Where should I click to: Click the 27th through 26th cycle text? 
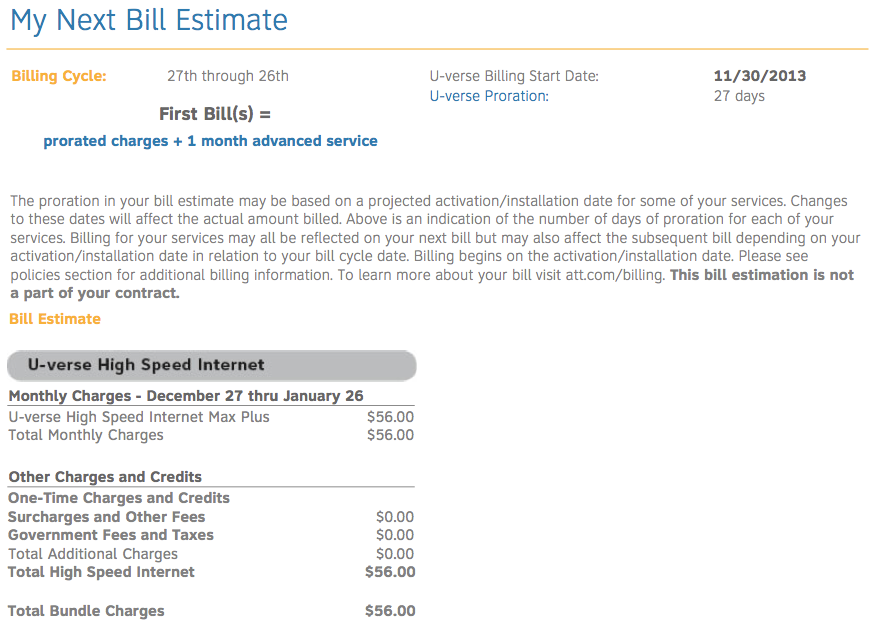coord(227,76)
